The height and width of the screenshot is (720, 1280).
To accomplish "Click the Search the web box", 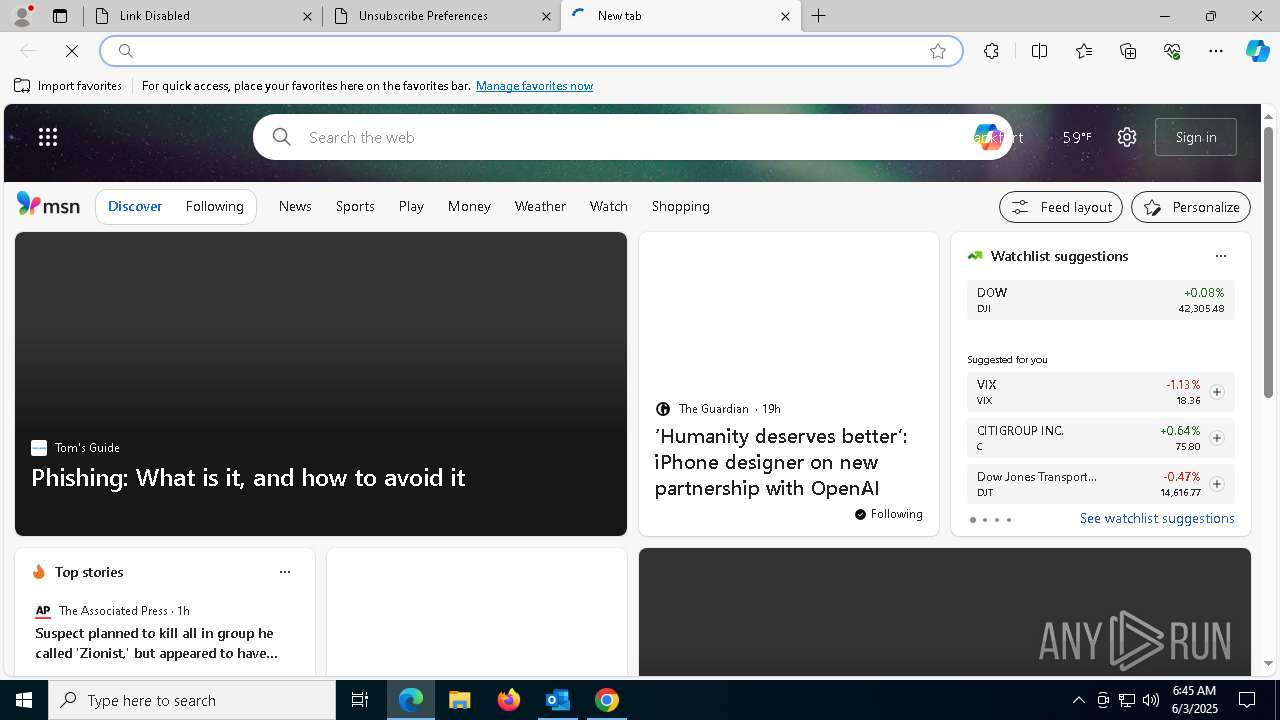I will 630,137.
